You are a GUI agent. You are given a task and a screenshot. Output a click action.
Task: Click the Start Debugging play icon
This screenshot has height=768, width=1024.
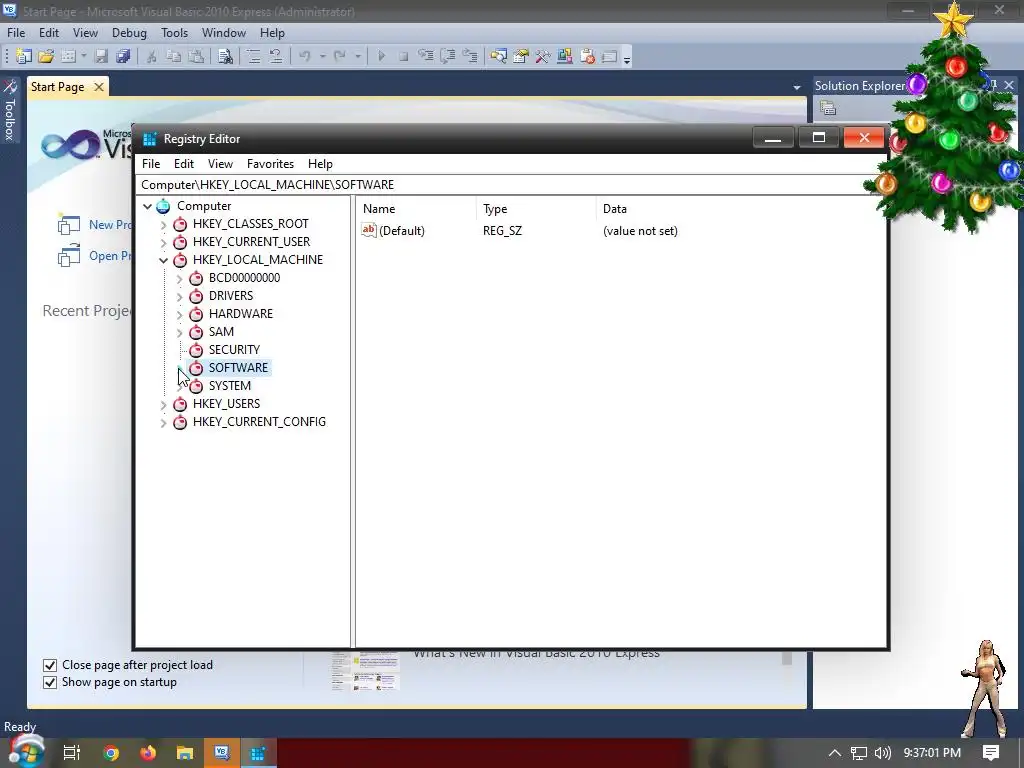[x=381, y=57]
